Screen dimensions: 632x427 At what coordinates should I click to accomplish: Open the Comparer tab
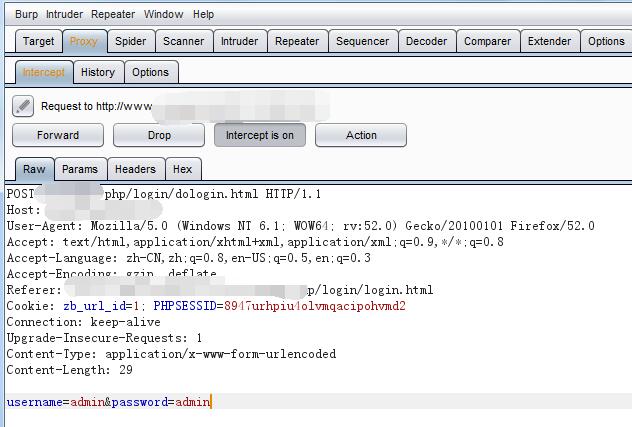pos(487,41)
